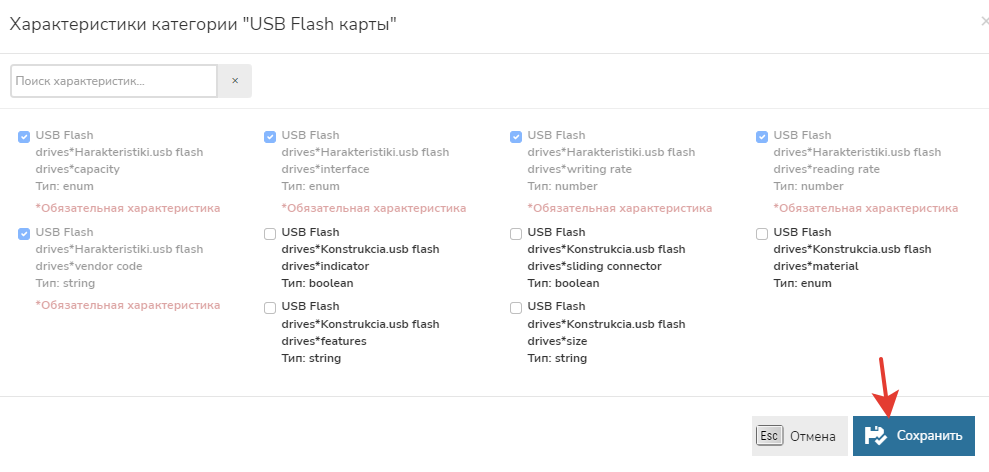Image resolution: width=989 pixels, height=472 pixels.
Task: Enable the size characteristic checkbox
Action: (x=516, y=308)
